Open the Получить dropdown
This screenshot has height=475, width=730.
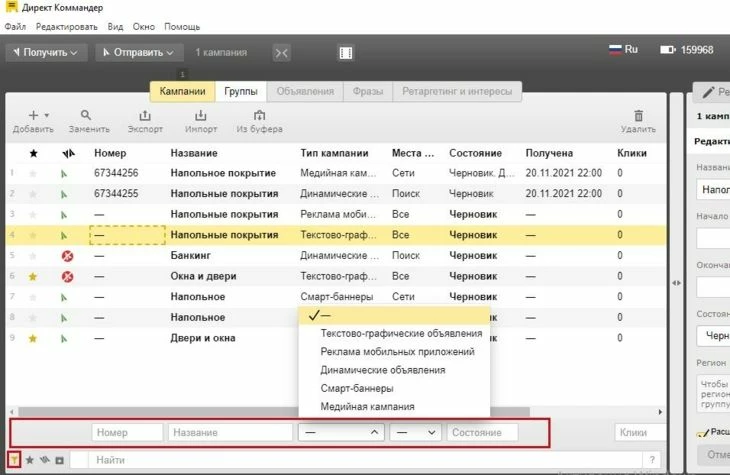pos(46,53)
